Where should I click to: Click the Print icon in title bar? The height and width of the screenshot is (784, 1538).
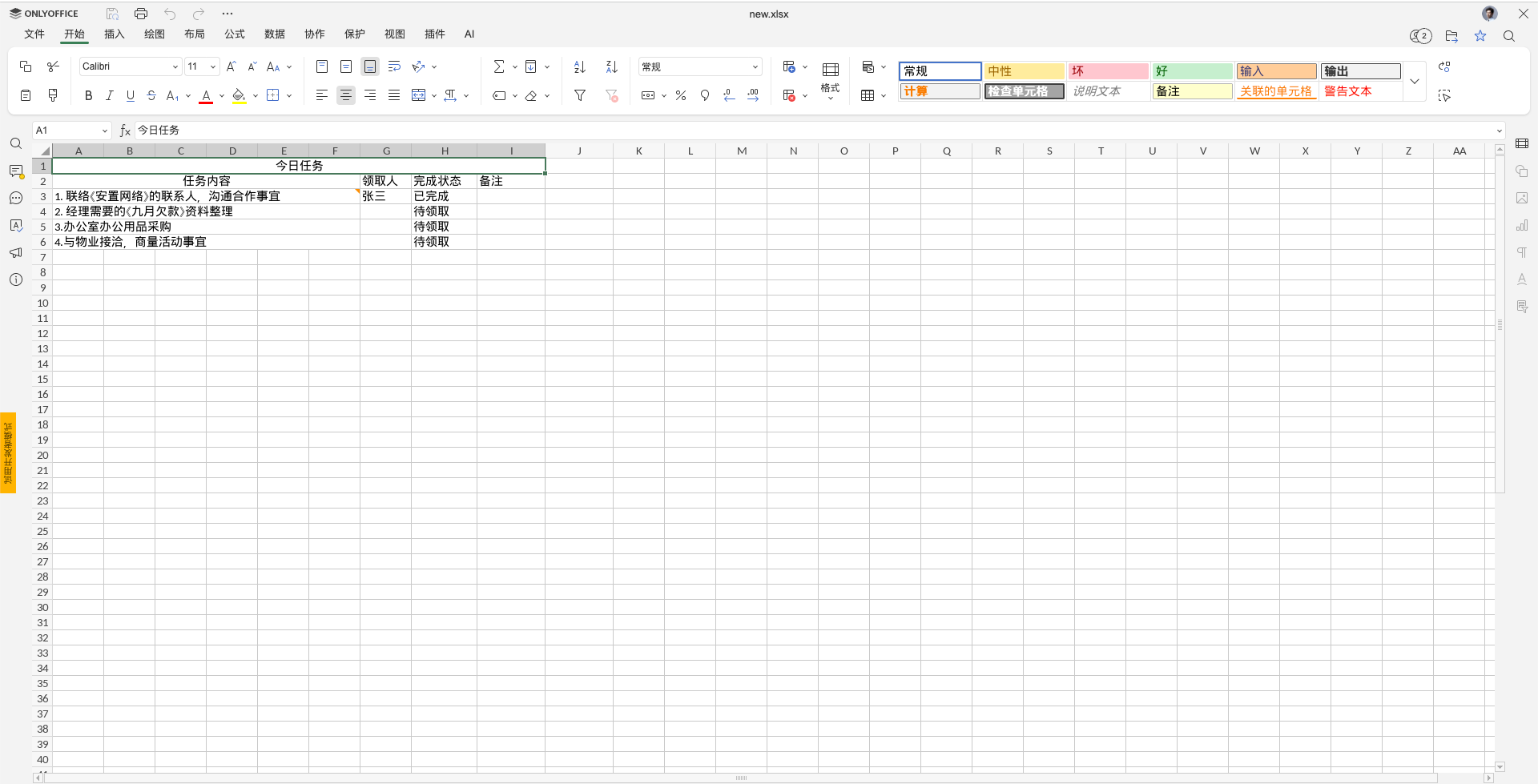point(141,14)
